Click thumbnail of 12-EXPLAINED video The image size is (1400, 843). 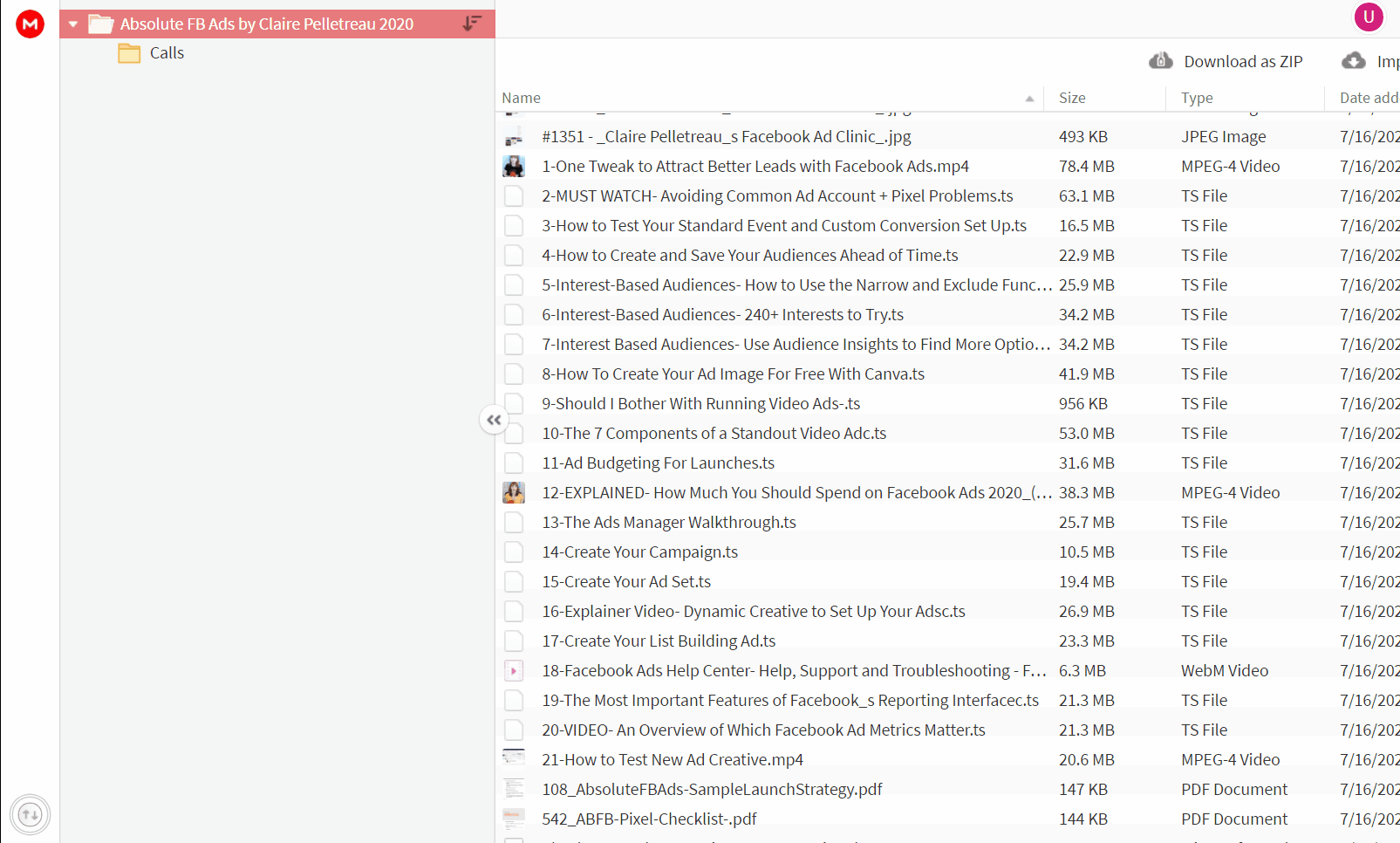click(x=514, y=493)
